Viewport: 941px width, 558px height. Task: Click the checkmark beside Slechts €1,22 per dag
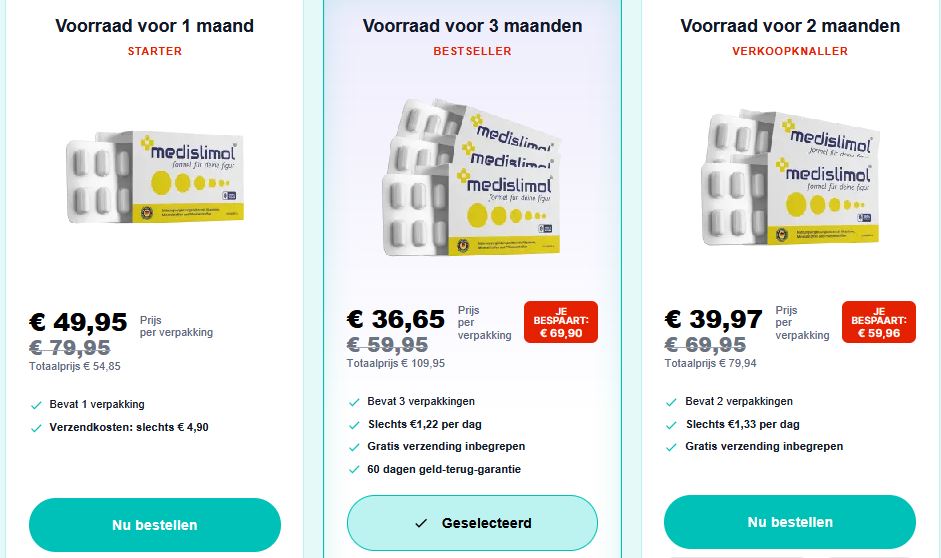[x=354, y=425]
